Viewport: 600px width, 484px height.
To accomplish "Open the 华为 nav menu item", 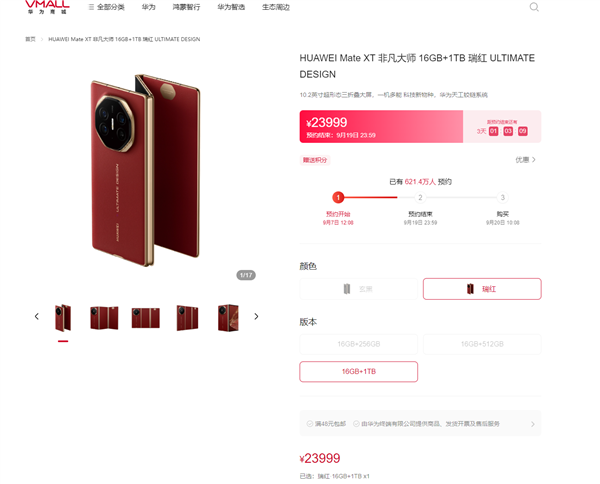I will pos(148,7).
